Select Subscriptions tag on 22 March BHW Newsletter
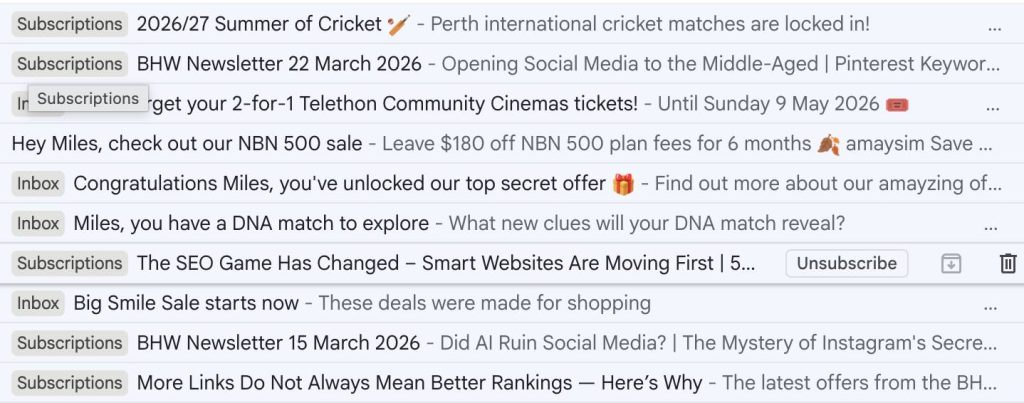This screenshot has height=403, width=1024. point(69,64)
